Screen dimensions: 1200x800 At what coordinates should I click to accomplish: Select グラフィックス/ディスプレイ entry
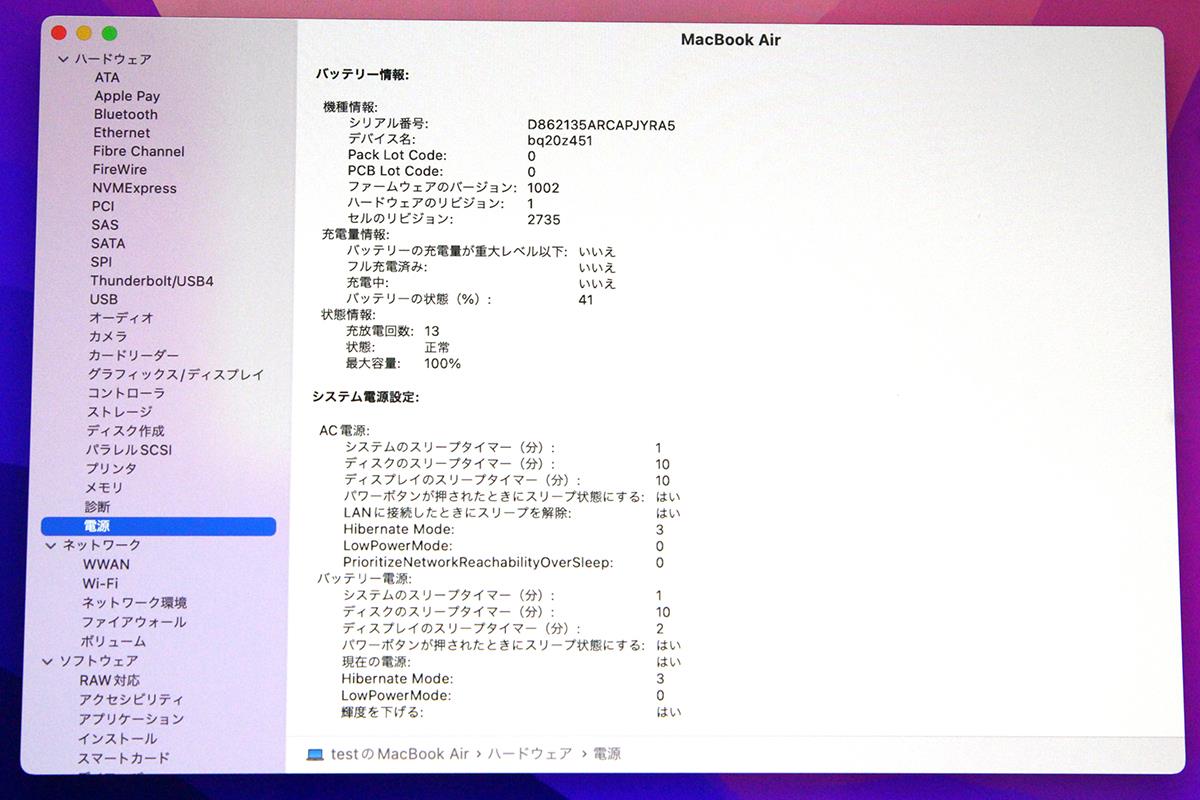point(176,375)
